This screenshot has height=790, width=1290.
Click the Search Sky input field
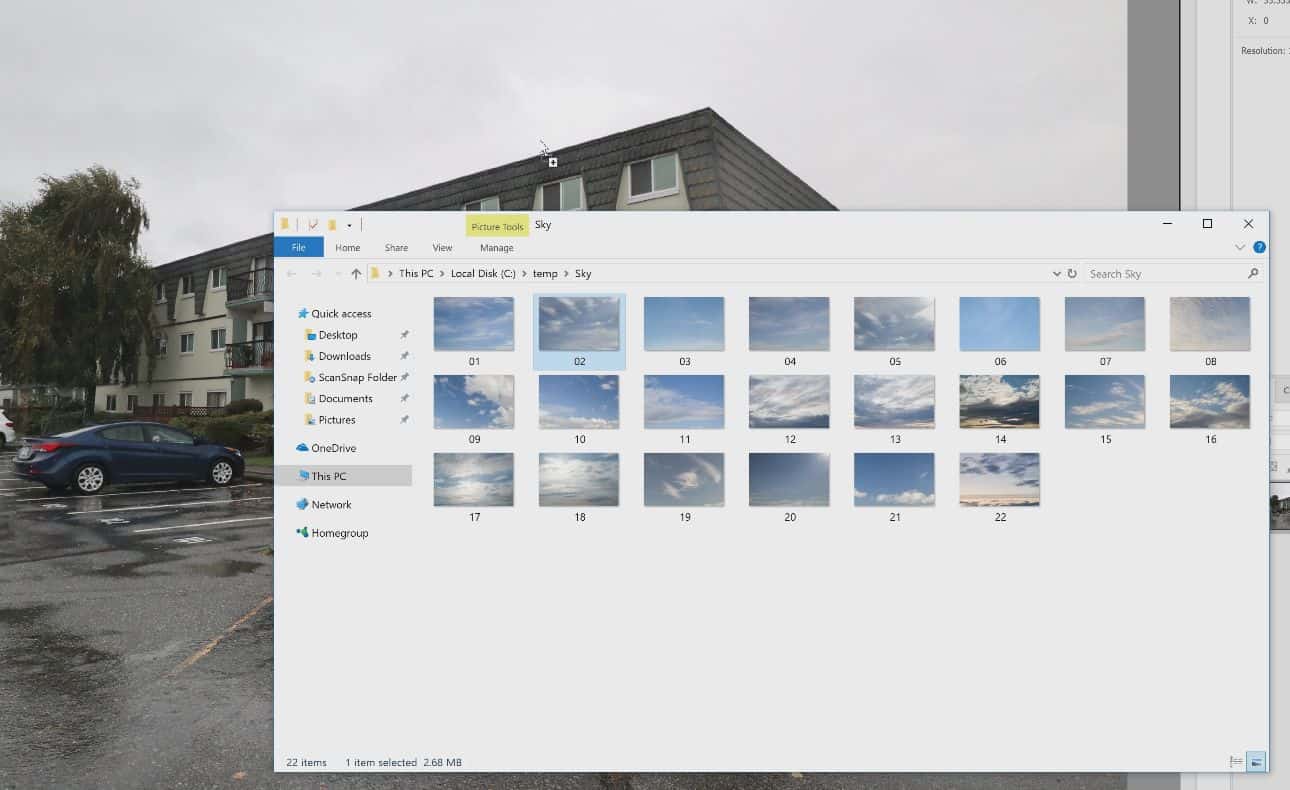click(x=1165, y=273)
